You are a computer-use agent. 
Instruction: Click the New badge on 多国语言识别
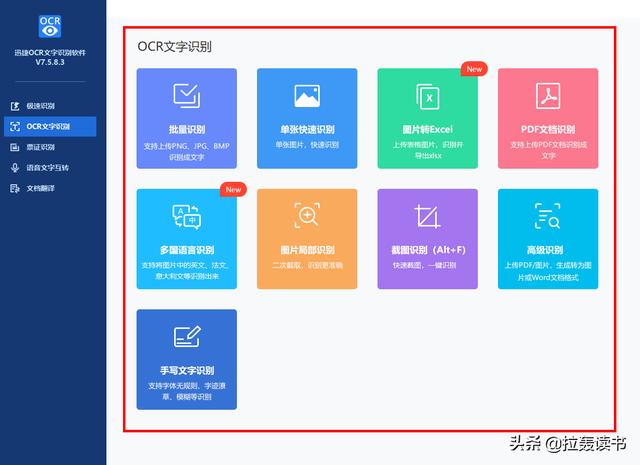pos(232,189)
